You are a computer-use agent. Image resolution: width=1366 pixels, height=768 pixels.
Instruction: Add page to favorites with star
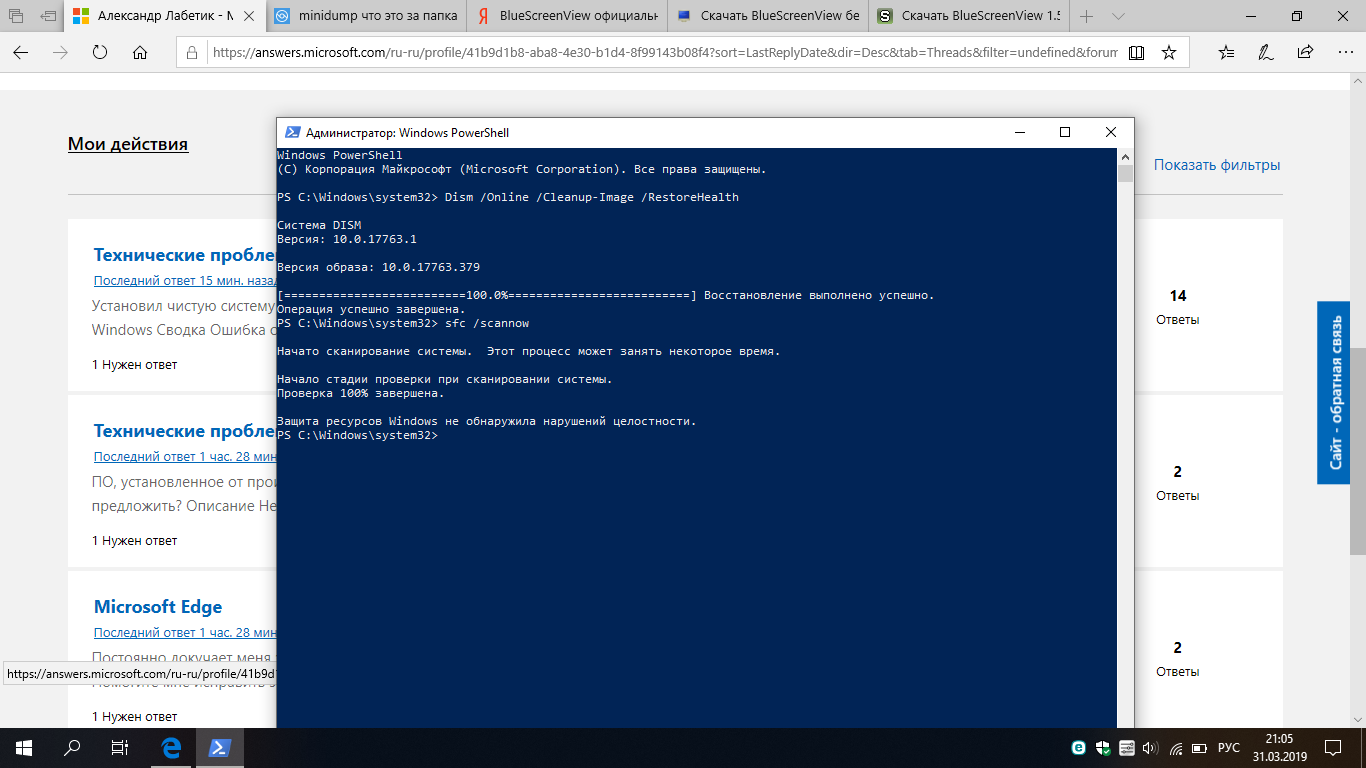(x=1169, y=52)
